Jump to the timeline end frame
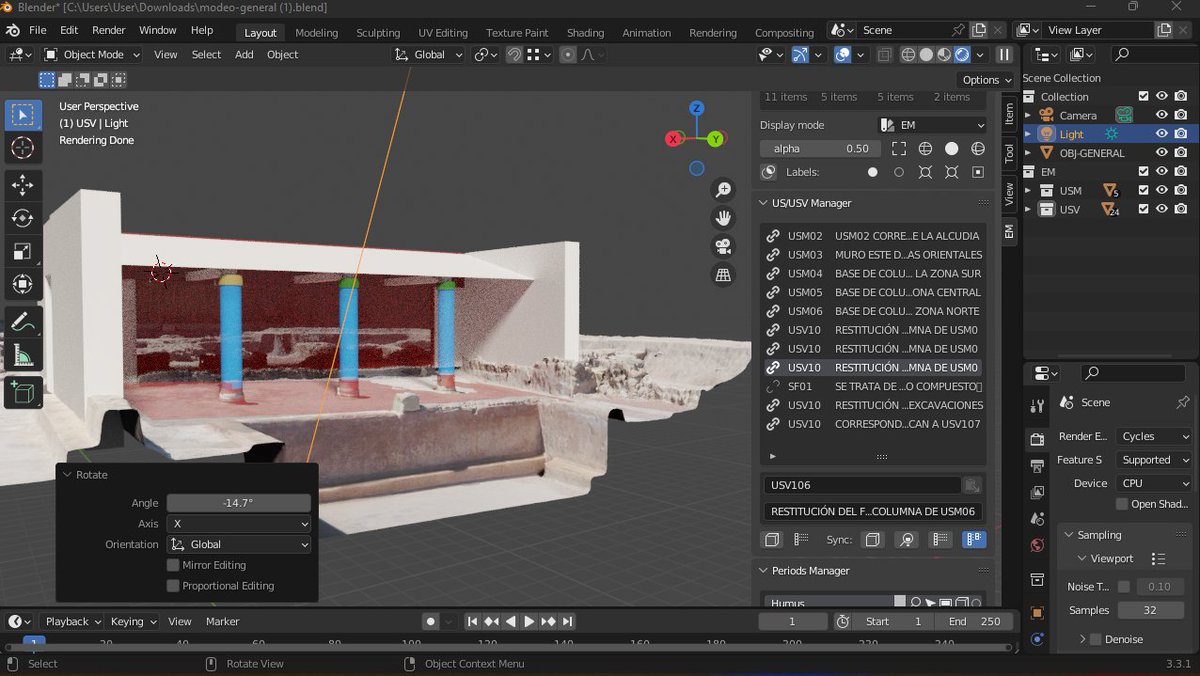This screenshot has width=1200, height=676. pos(568,621)
